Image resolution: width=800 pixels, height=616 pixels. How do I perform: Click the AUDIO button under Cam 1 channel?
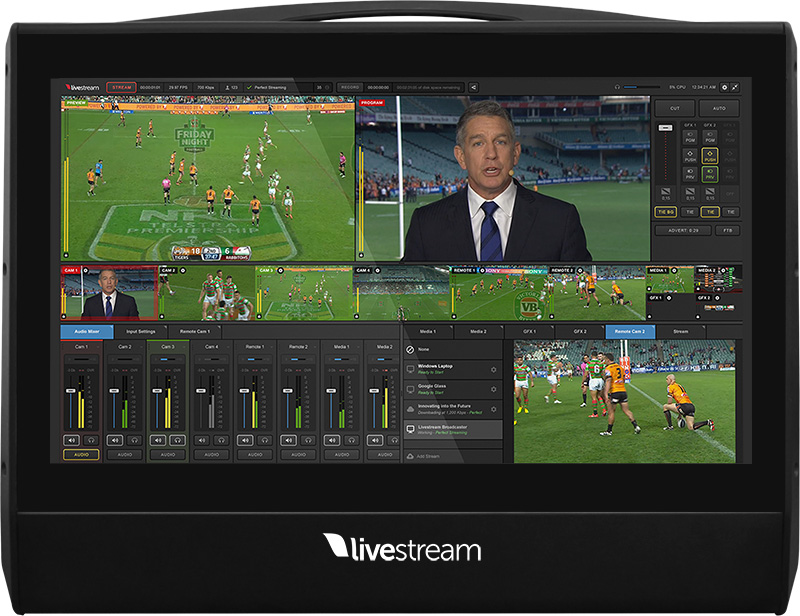[81, 454]
